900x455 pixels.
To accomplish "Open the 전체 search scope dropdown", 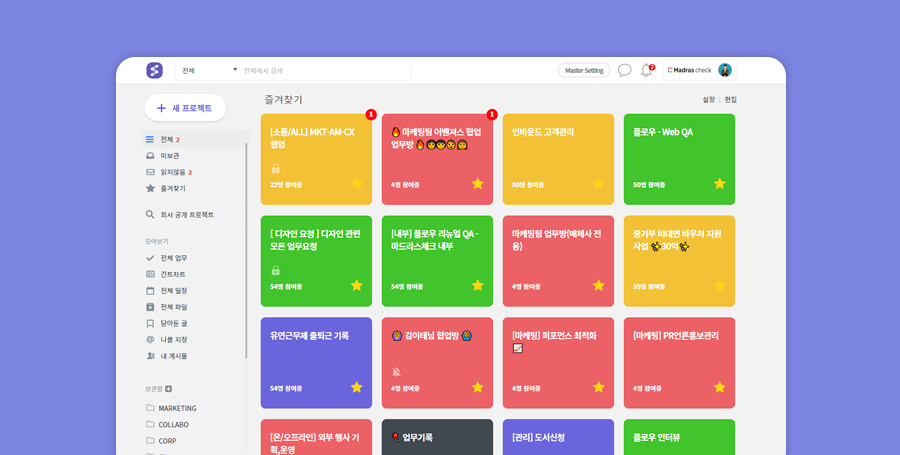I will [x=210, y=70].
